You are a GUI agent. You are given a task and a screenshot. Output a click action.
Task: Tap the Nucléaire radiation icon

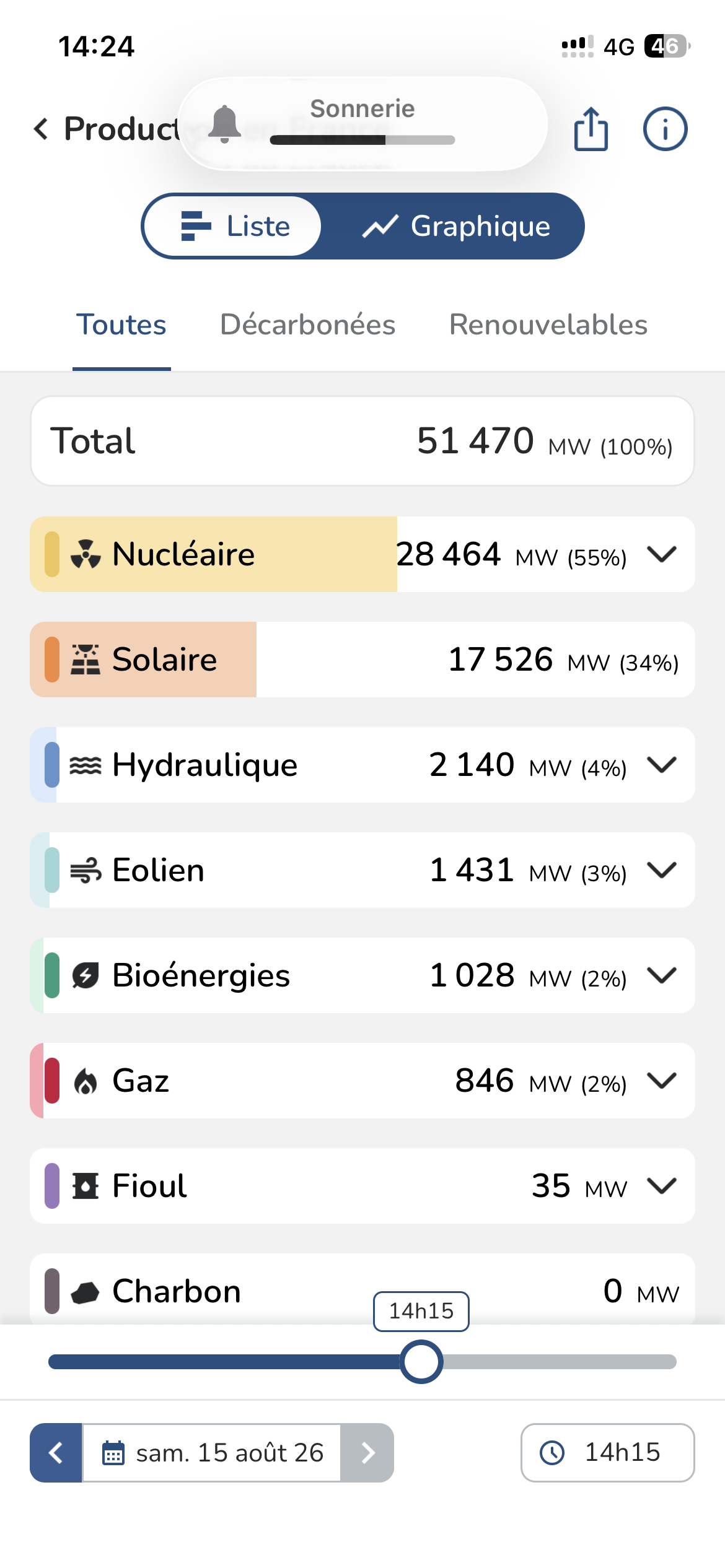(86, 554)
